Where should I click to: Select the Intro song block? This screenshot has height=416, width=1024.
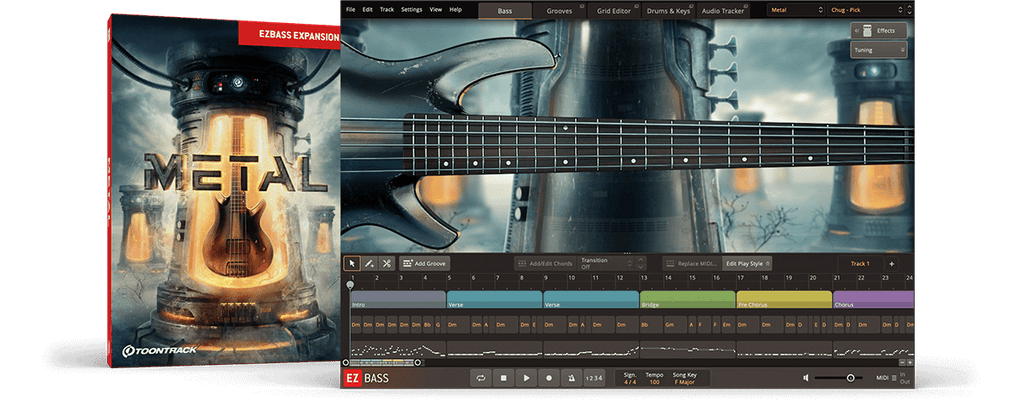(398, 300)
